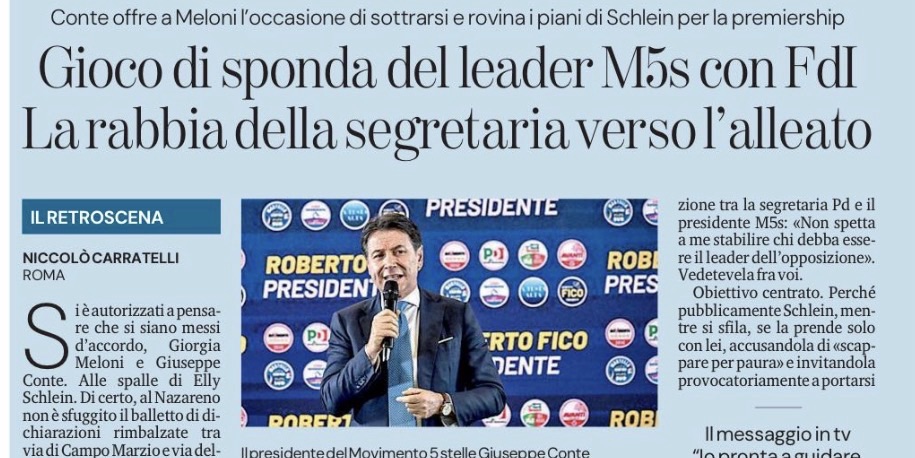915x458 pixels.
Task: Click the 'PRESIDENTE' white text atop the photo
Action: [x=491, y=208]
